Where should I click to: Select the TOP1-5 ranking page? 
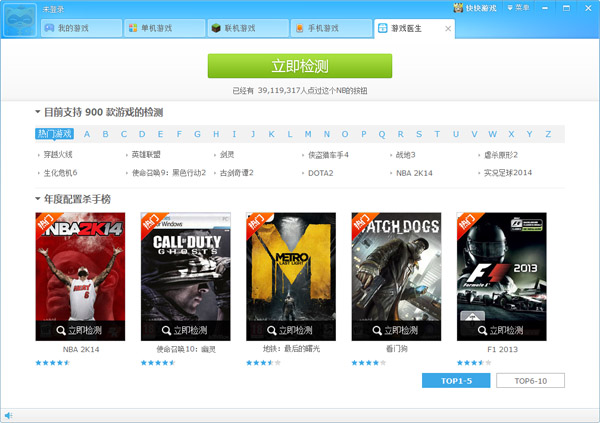click(x=457, y=381)
